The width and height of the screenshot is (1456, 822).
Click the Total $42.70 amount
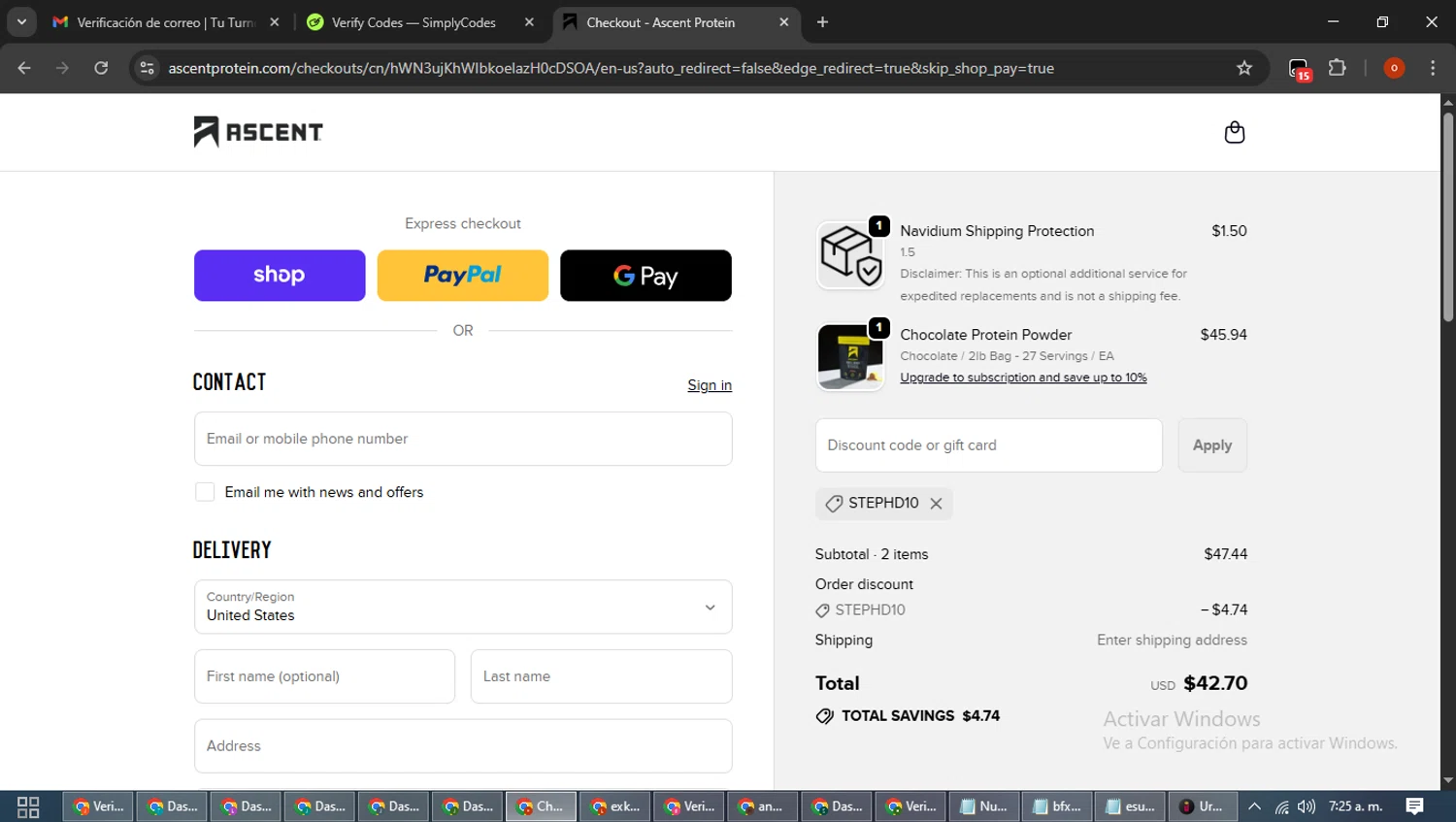(x=1215, y=683)
